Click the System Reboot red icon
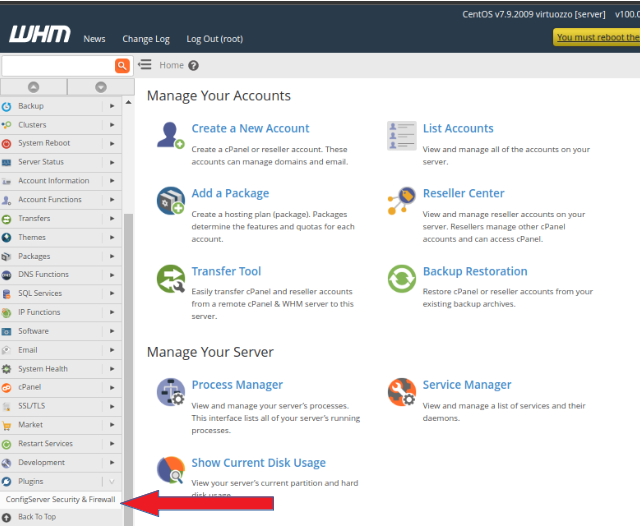Viewport: 640px width, 528px height. pos(7,144)
